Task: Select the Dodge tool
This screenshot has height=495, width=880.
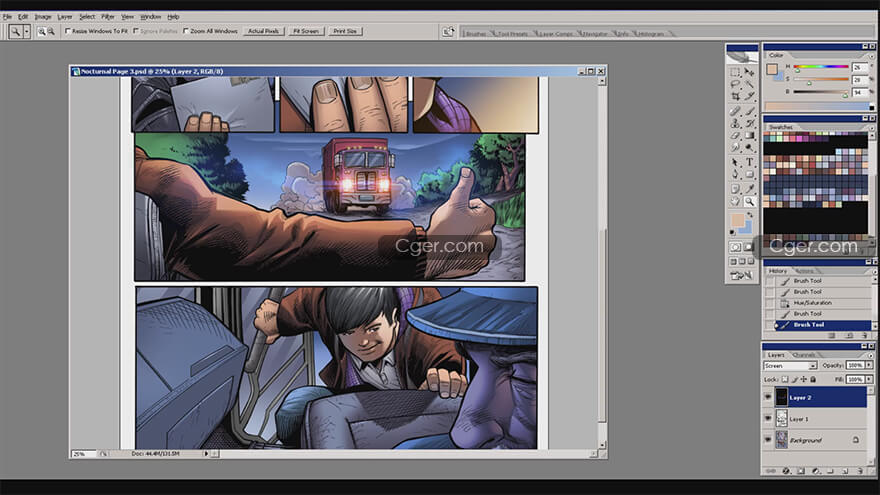Action: (749, 147)
